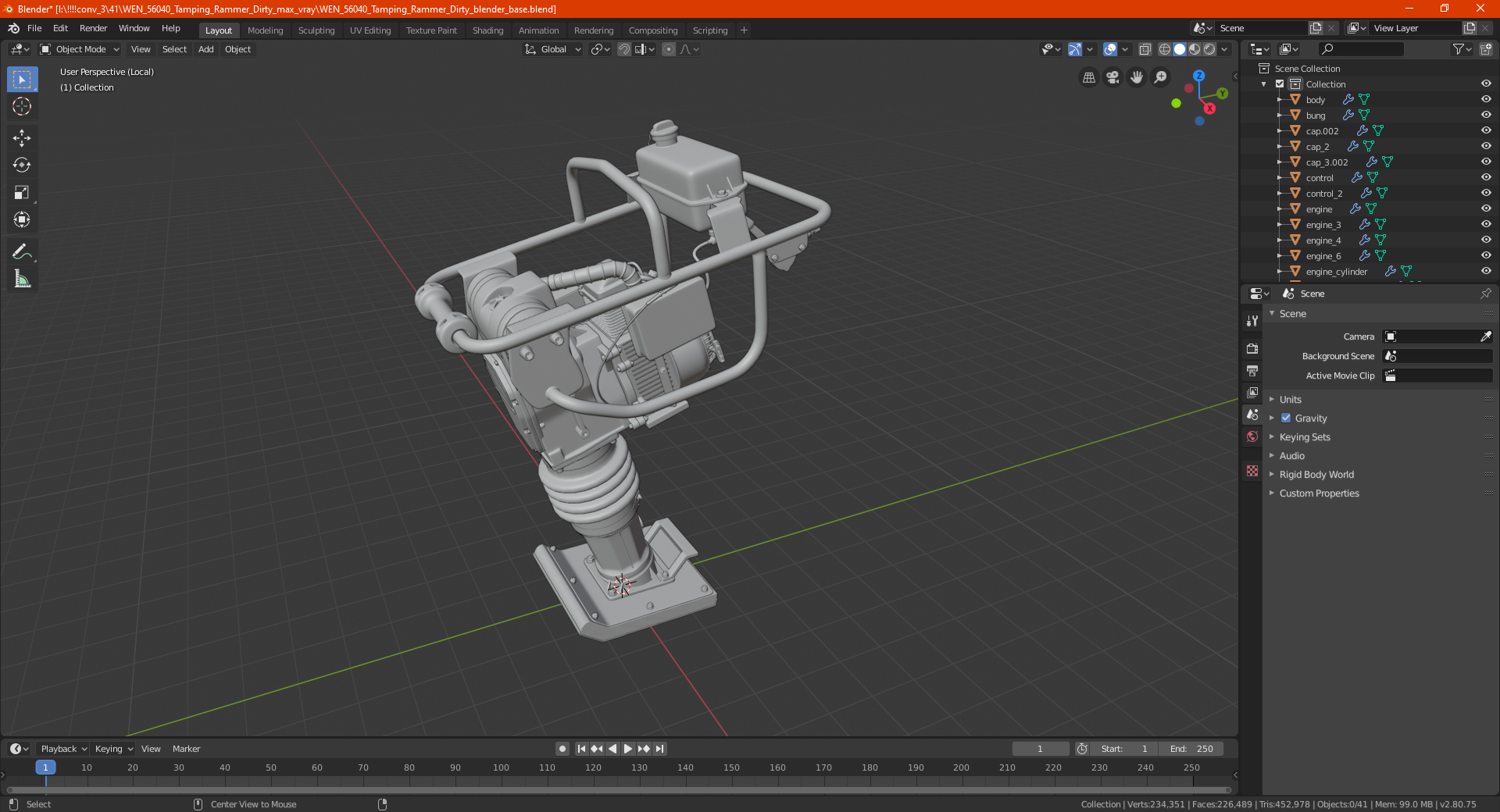The height and width of the screenshot is (812, 1500).
Task: Toggle viewport overlays button
Action: pyautogui.click(x=1110, y=49)
